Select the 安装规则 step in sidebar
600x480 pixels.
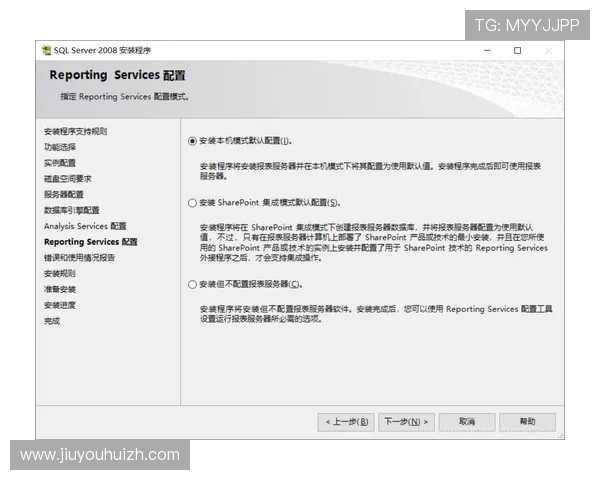[x=60, y=273]
